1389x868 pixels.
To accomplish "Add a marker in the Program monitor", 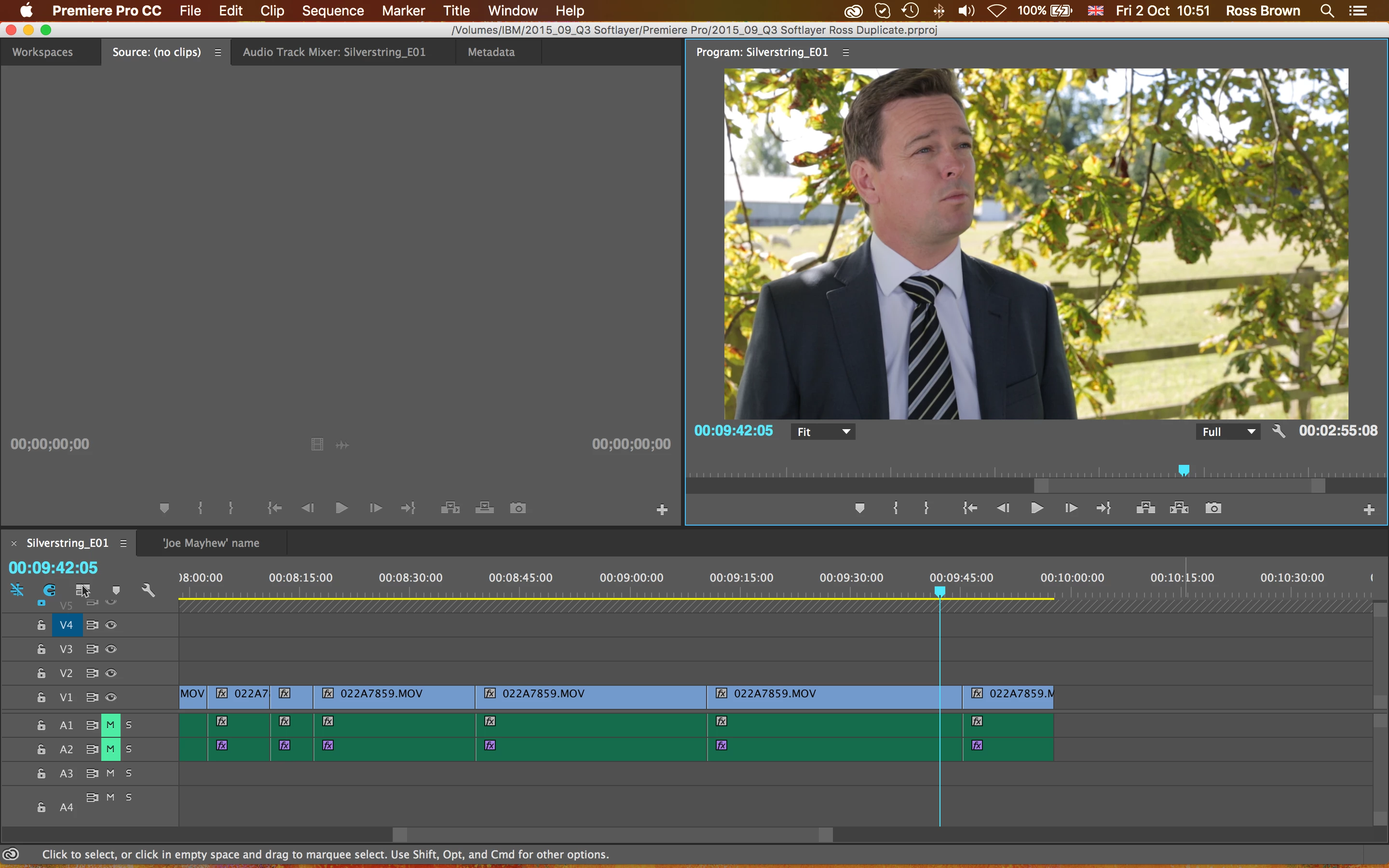I will tap(859, 508).
